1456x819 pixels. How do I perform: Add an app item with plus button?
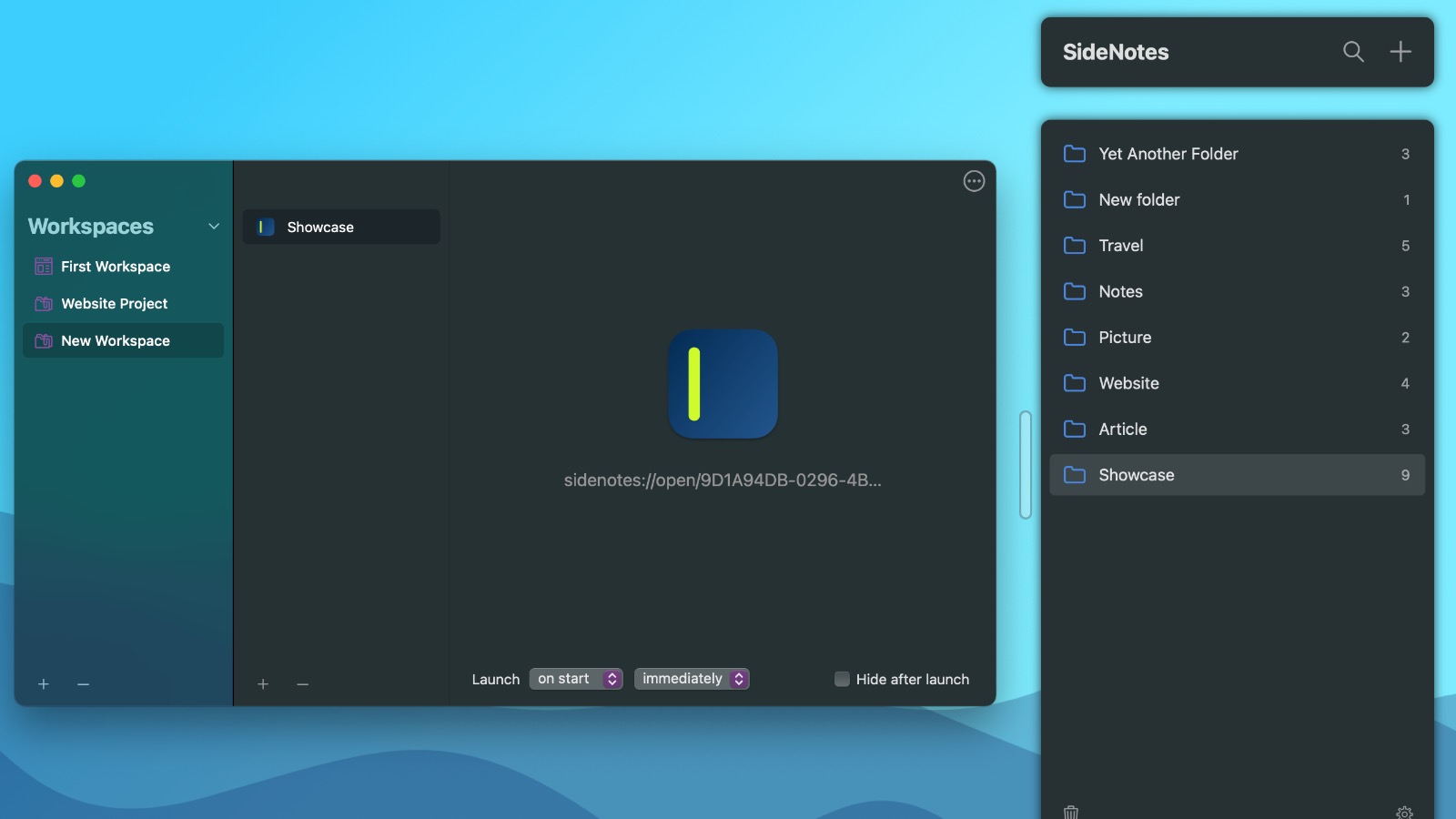(263, 683)
